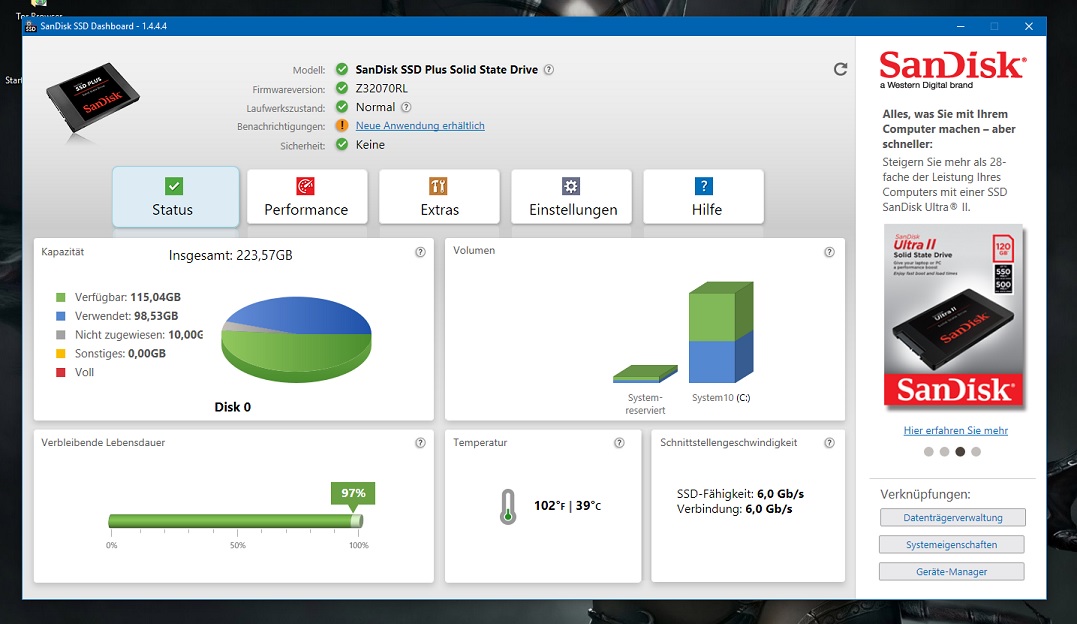The height and width of the screenshot is (624, 1077).
Task: Click green check icon beside Sicherheit
Action: pyautogui.click(x=341, y=144)
